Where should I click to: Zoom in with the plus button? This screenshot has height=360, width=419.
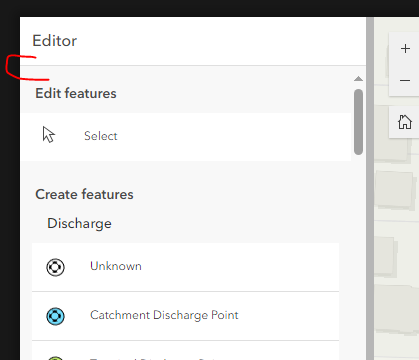coord(405,49)
